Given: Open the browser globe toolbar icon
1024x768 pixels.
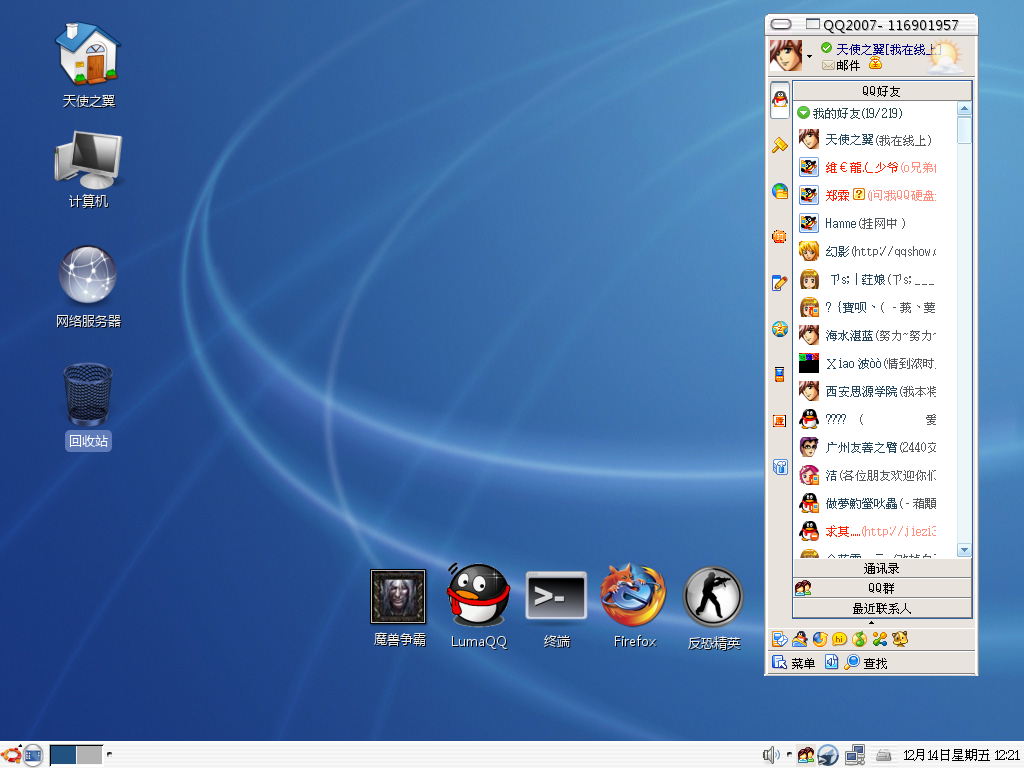Looking at the screenshot, I should 820,639.
